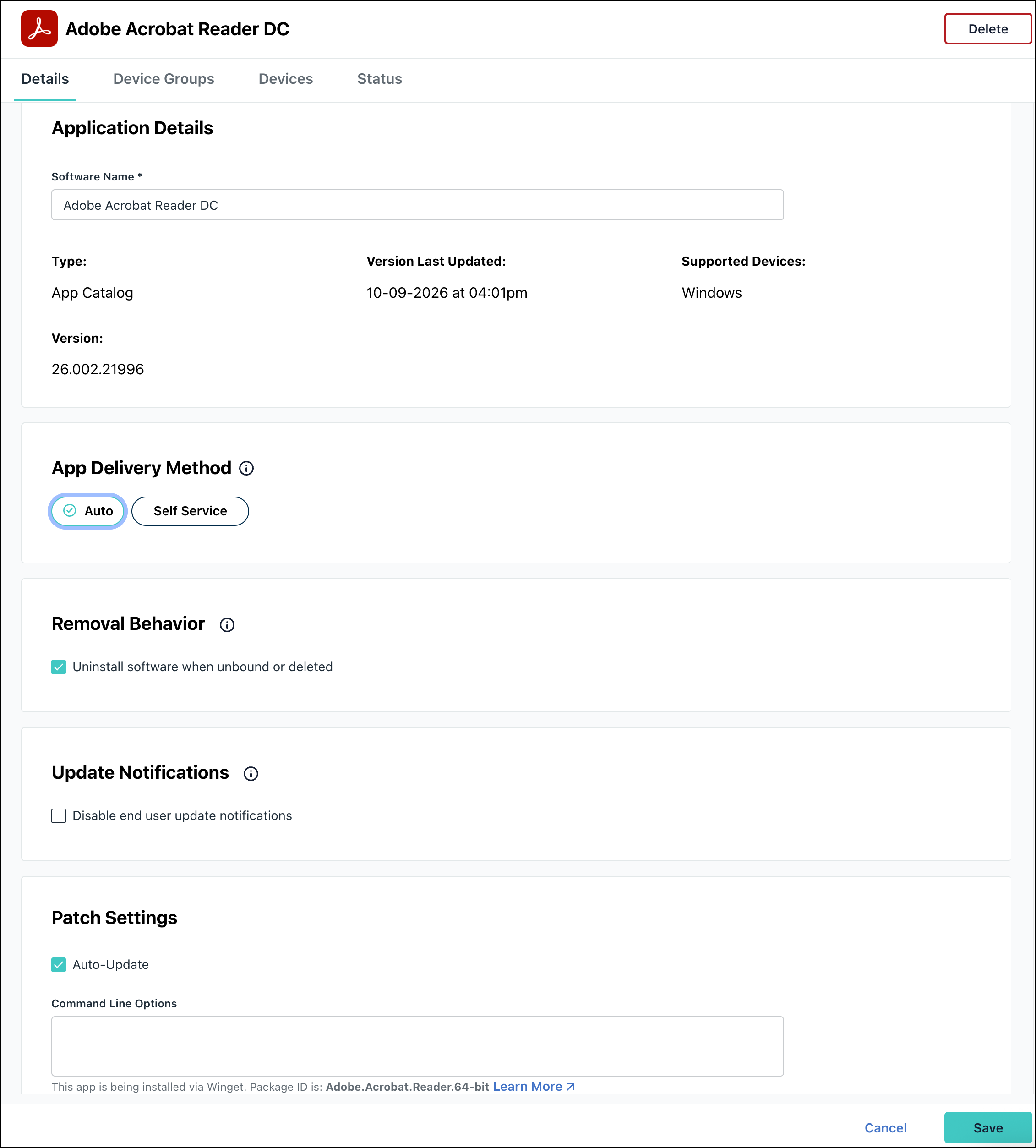
Task: Click the Adobe Acrobat Reader app icon
Action: [x=39, y=28]
